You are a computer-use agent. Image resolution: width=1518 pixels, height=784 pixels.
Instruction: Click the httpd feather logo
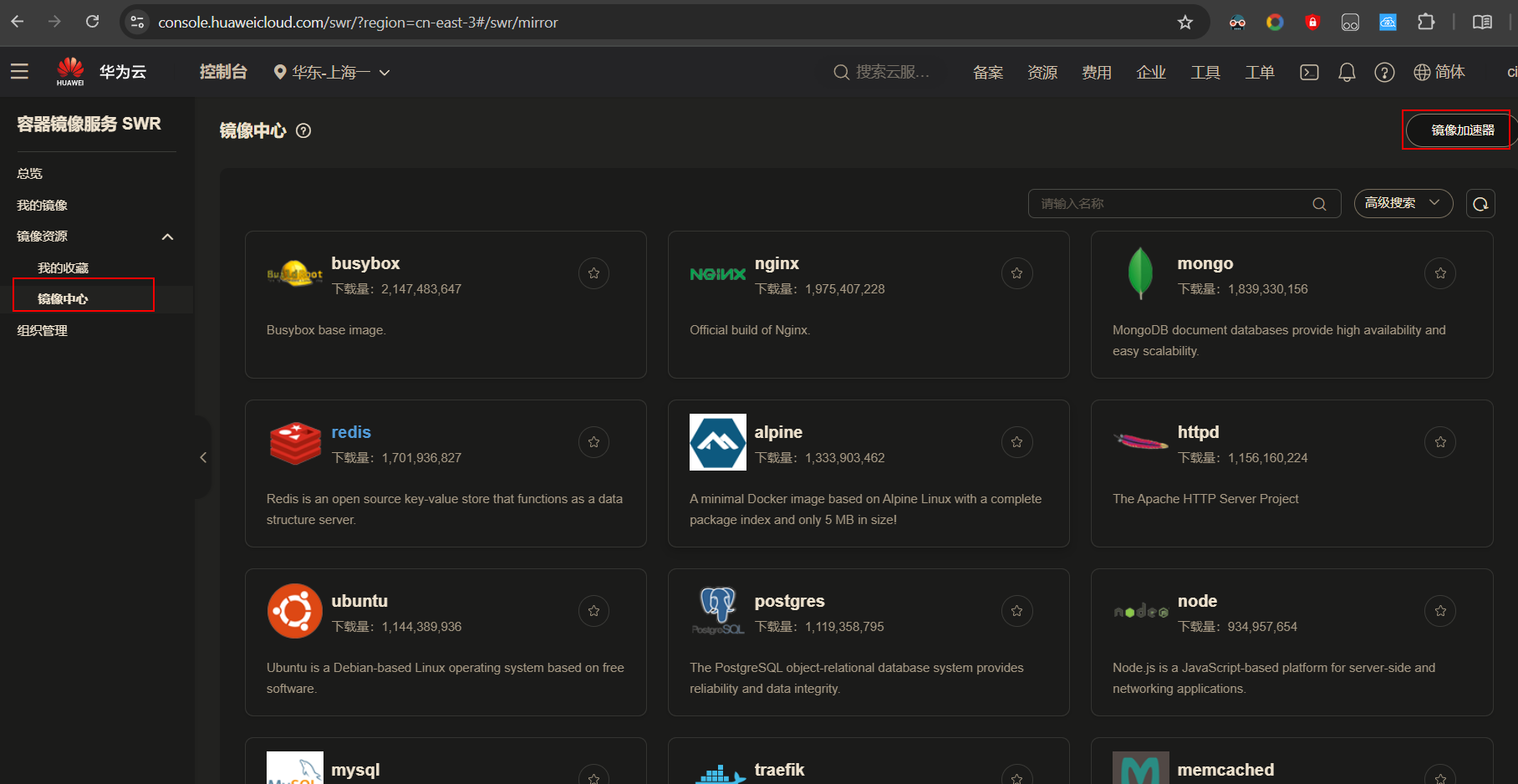1141,440
